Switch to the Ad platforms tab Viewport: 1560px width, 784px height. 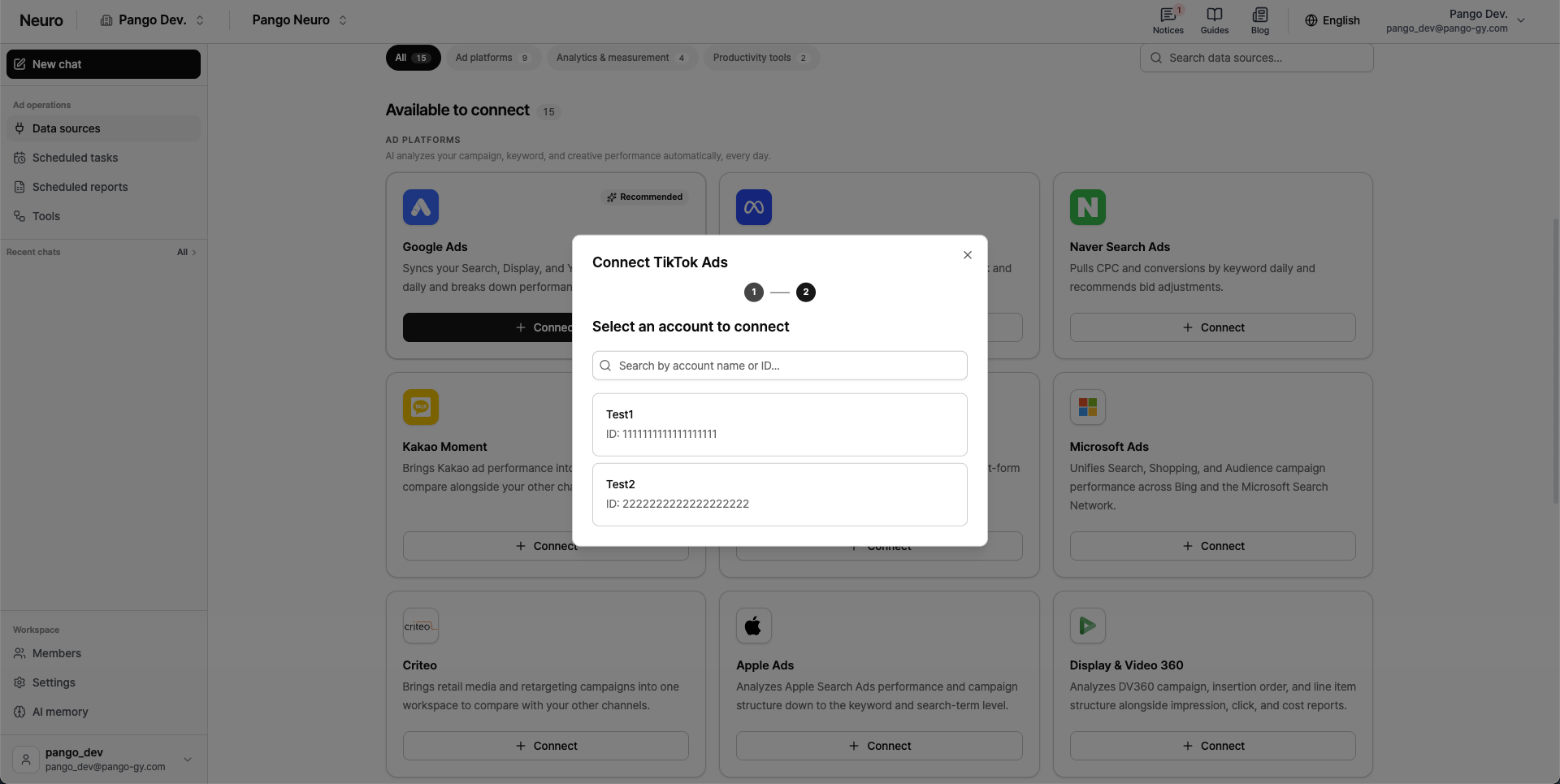[492, 58]
